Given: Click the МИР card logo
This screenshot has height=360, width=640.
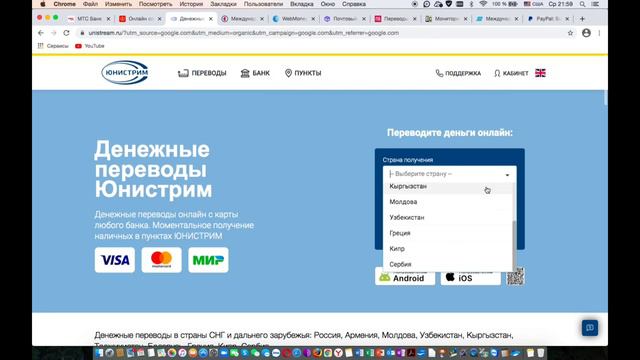Looking at the screenshot, I should pos(209,260).
